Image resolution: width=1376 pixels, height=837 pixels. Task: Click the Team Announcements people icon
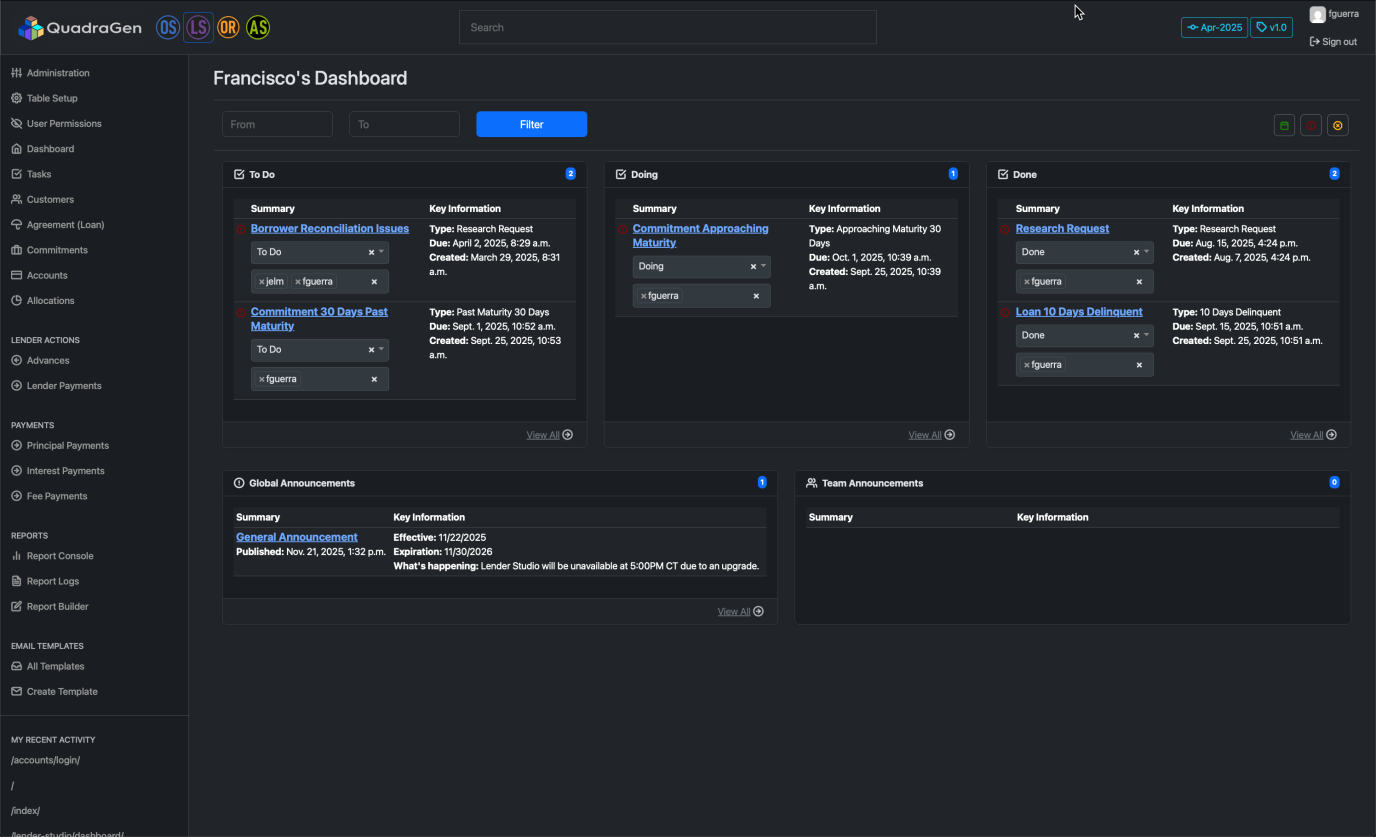point(812,483)
